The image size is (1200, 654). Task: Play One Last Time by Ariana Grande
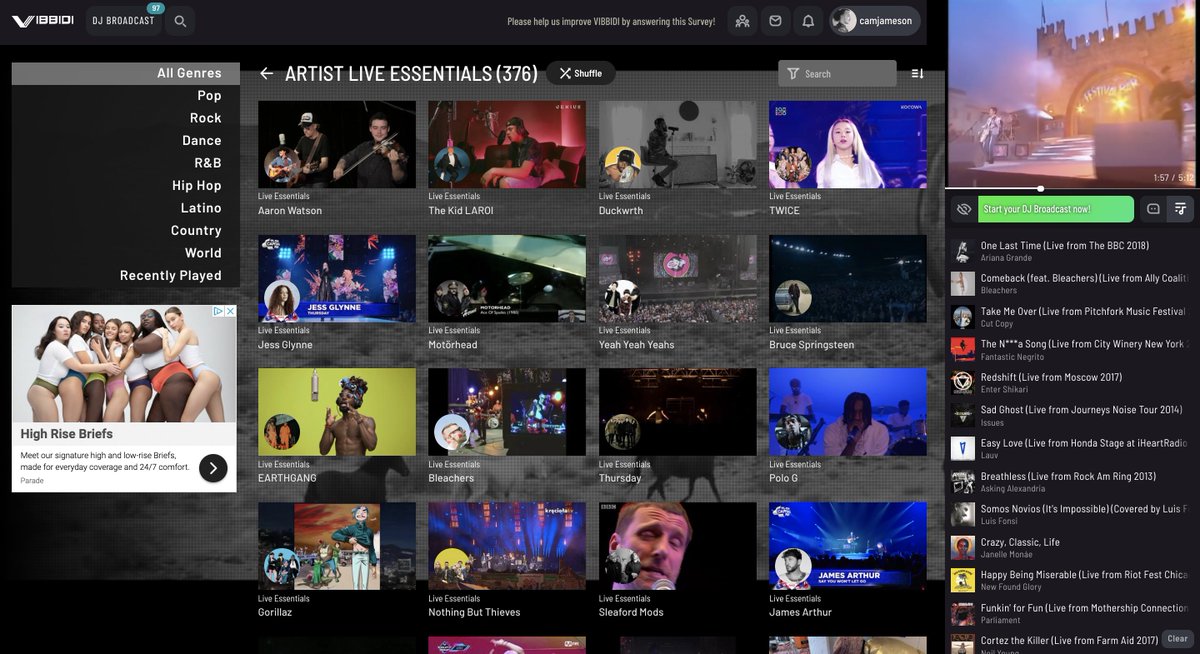(x=1072, y=251)
